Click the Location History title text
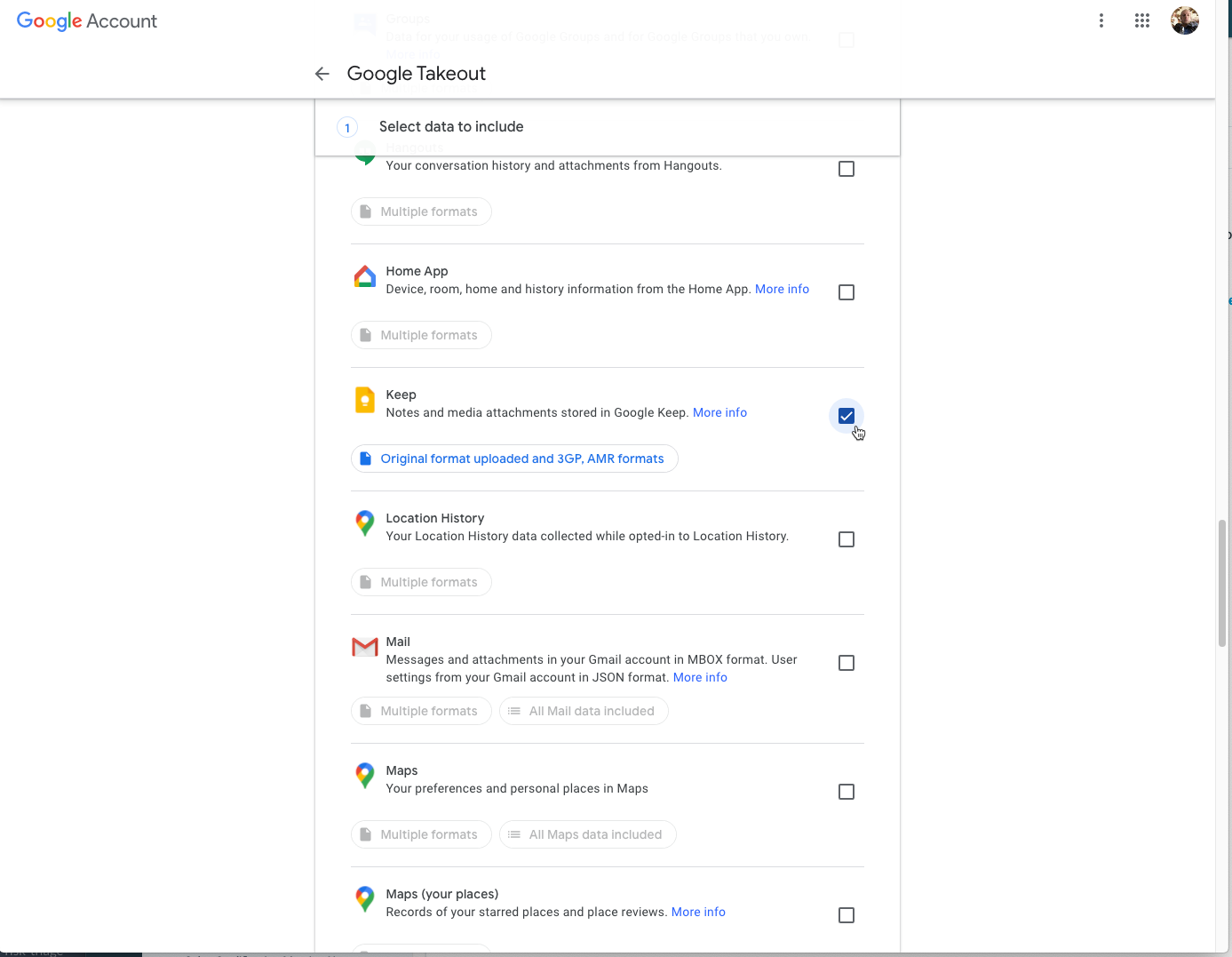This screenshot has width=1232, height=957. pyautogui.click(x=435, y=518)
